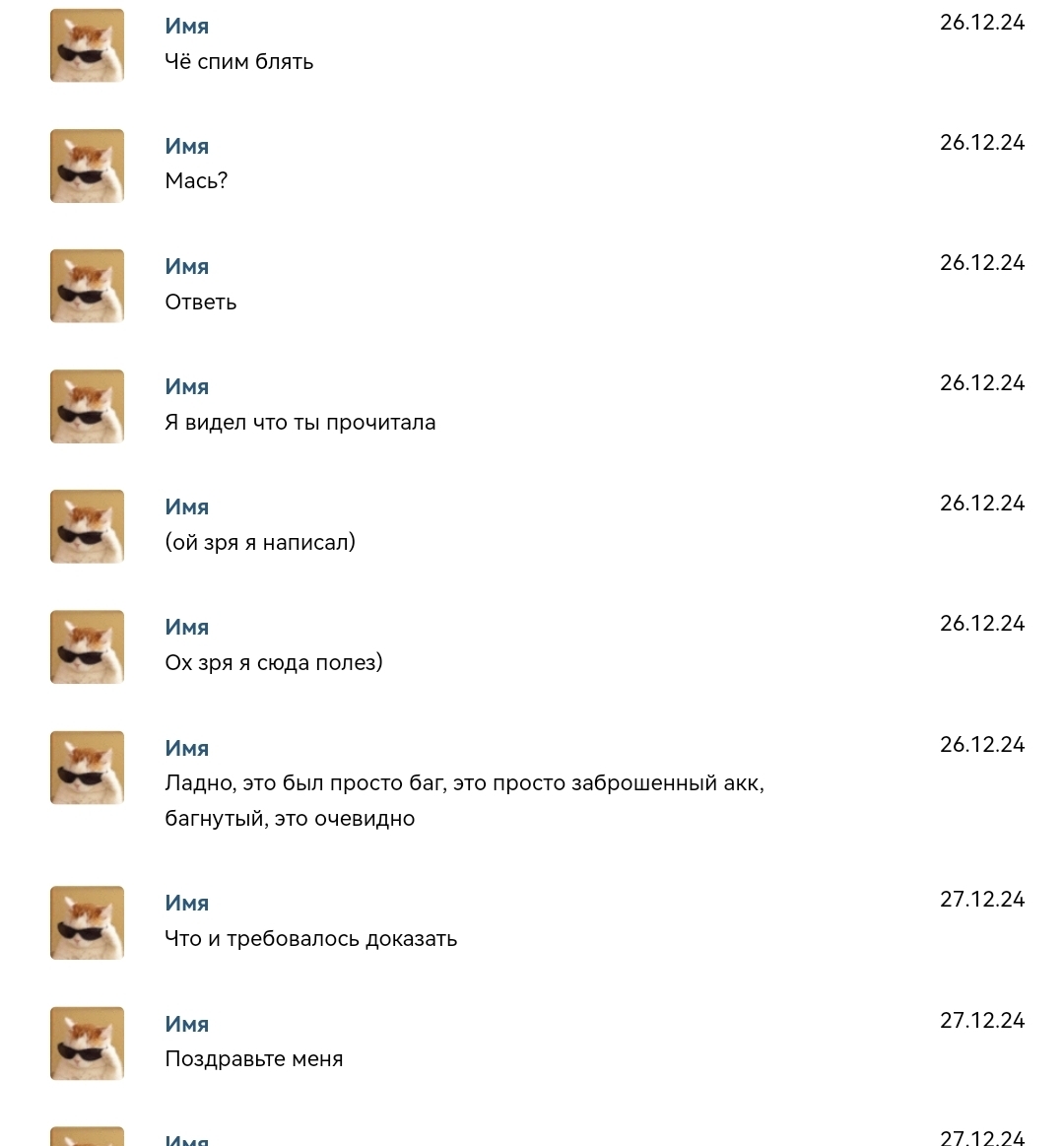Screen dimensions: 1064x1146
Task: Click the message text "багнутый, это очевидно"
Action: tap(290, 819)
